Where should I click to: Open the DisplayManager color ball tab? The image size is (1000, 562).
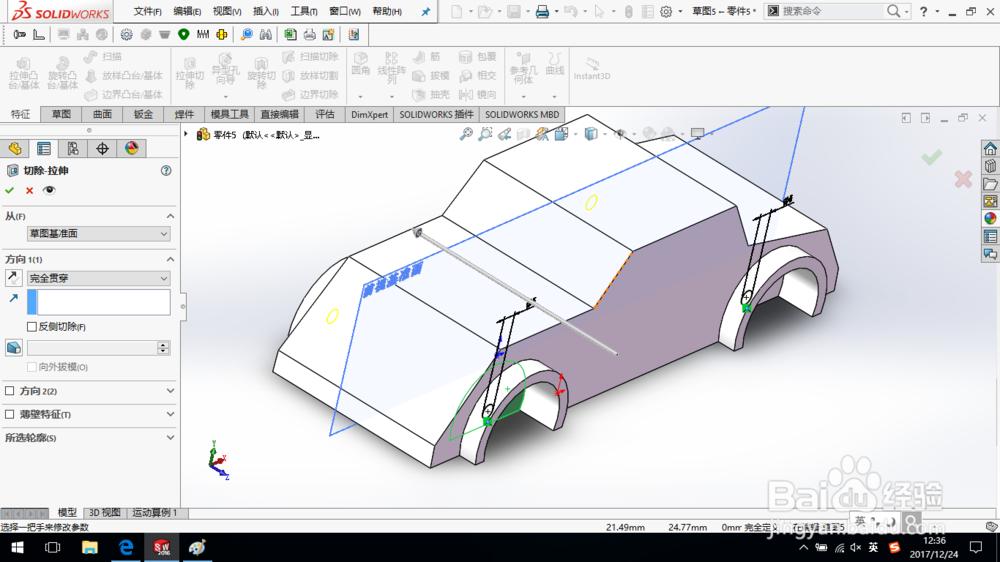point(131,149)
